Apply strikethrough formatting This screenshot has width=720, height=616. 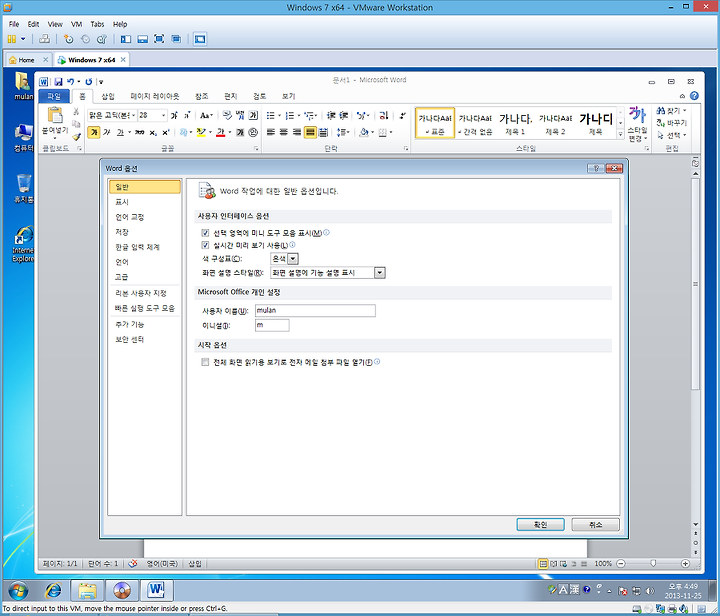(140, 133)
